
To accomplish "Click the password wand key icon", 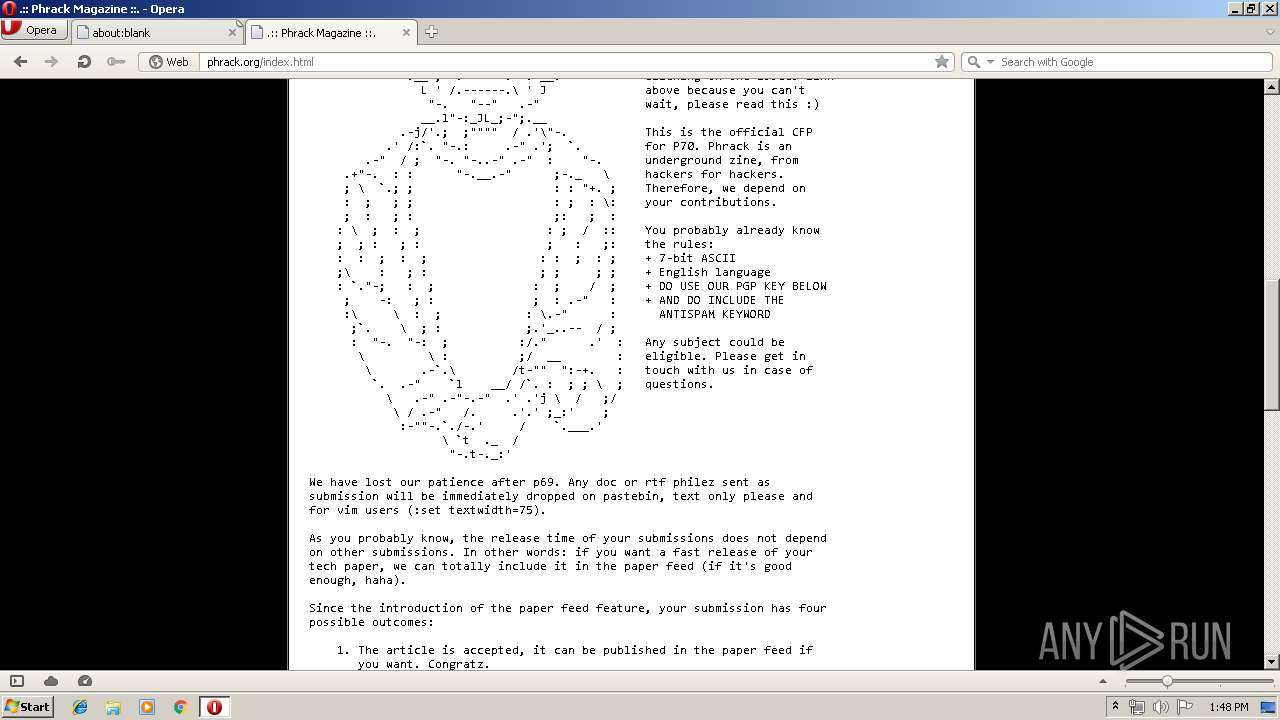I will (x=116, y=61).
